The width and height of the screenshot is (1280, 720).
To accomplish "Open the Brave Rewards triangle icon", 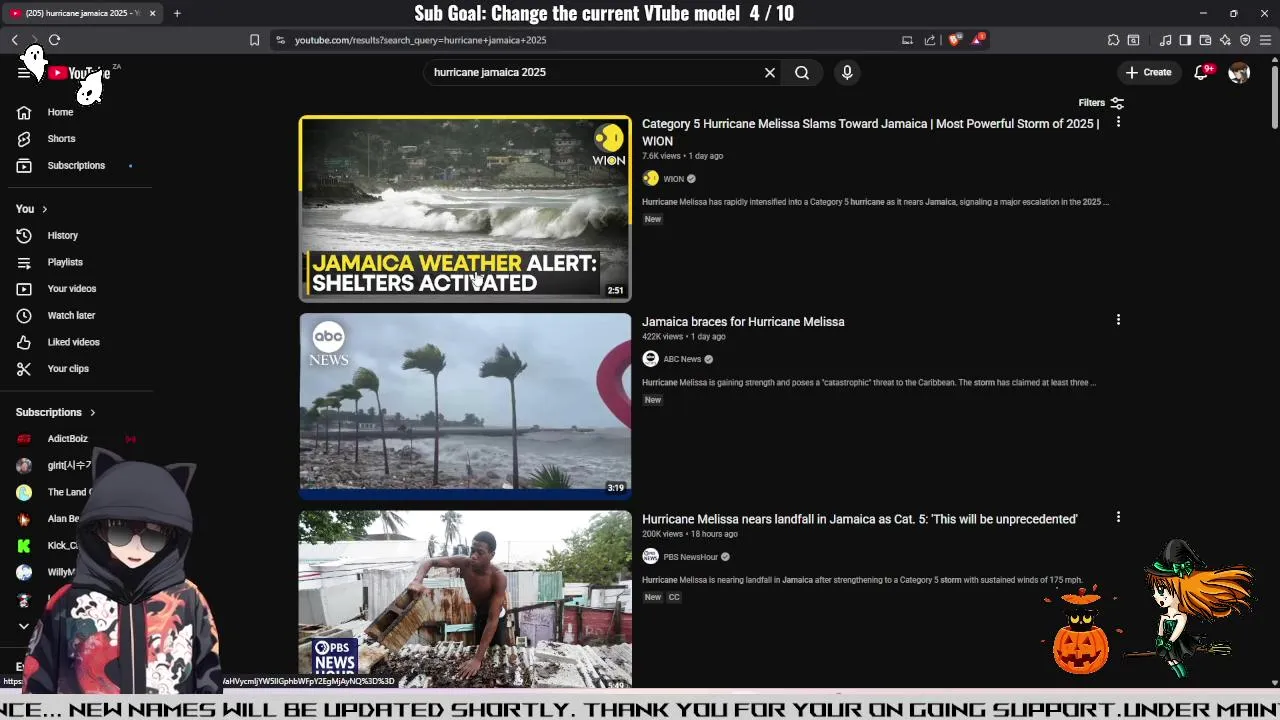I will point(978,40).
